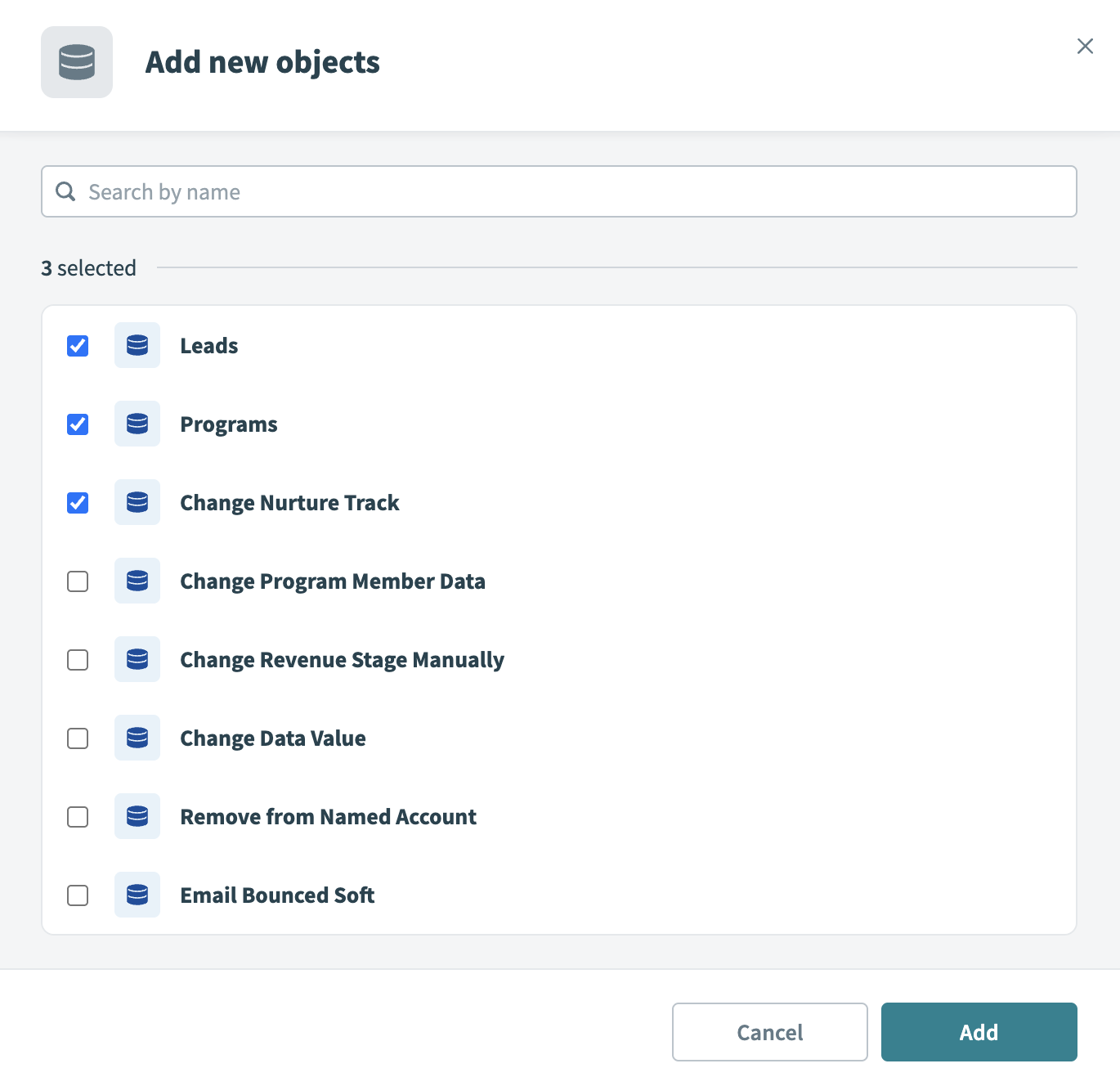Click the Email Bounced Soft object icon

137,895
